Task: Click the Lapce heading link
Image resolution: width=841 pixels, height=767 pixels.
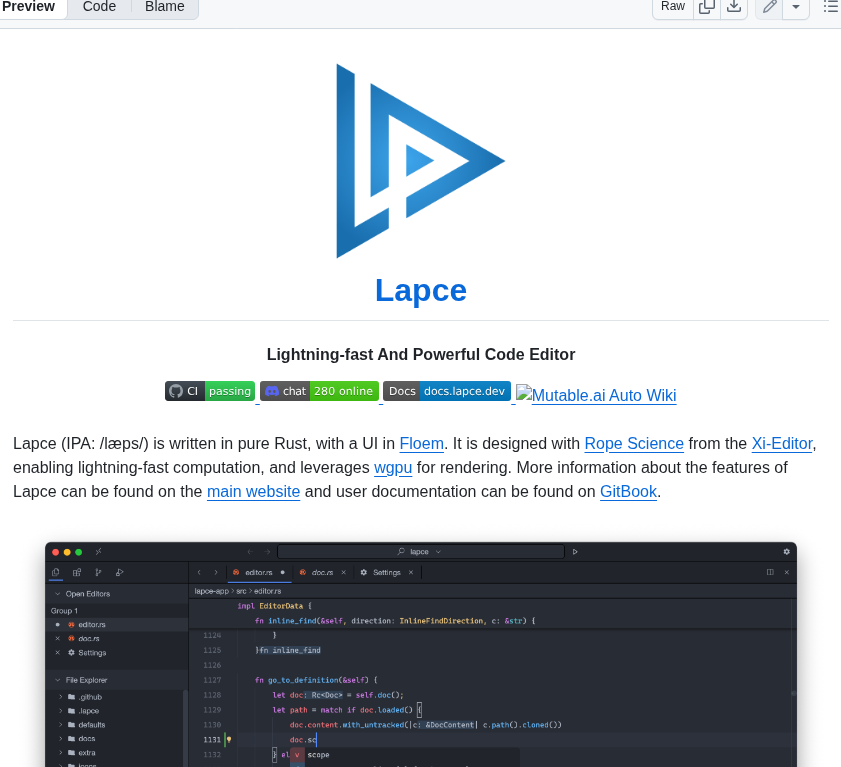Action: 421,290
